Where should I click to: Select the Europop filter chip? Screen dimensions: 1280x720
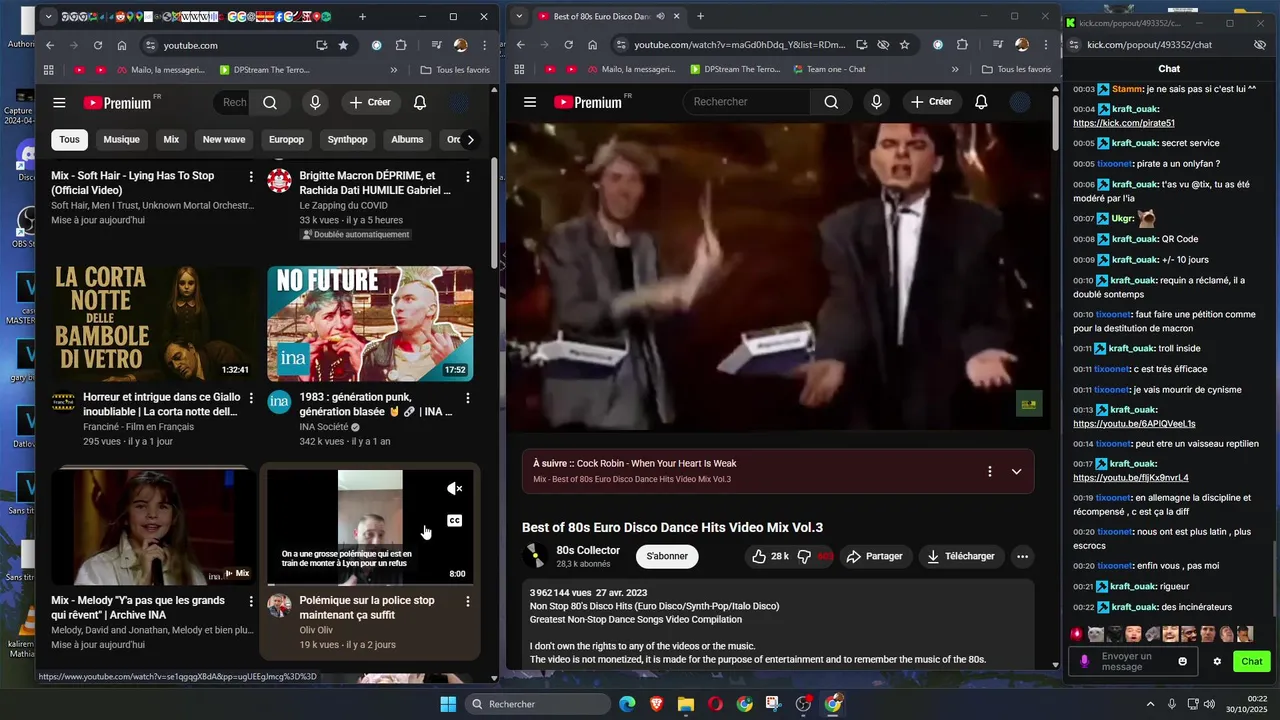286,140
